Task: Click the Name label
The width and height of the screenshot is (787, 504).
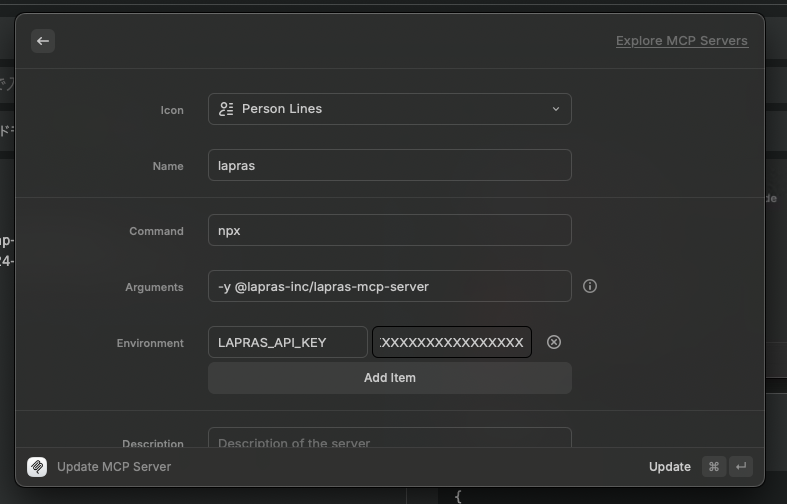Action: (168, 166)
